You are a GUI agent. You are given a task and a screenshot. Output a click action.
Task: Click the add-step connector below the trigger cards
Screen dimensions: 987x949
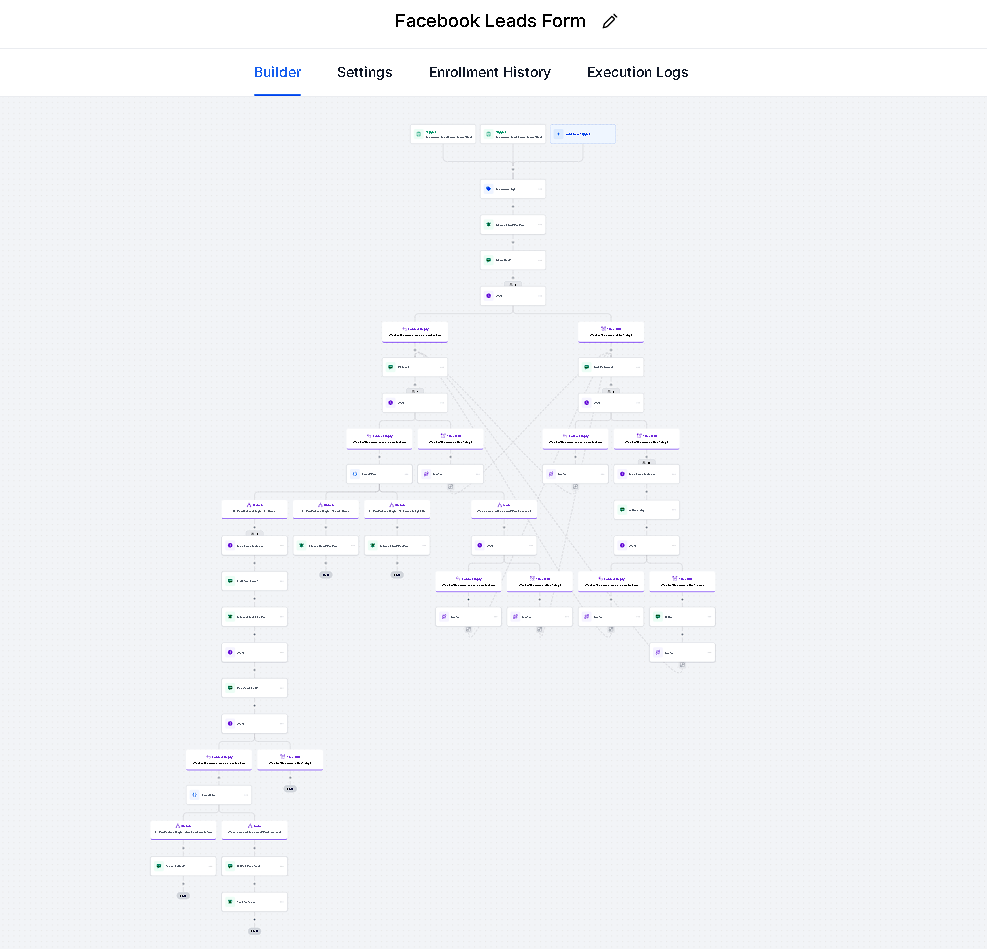513,169
